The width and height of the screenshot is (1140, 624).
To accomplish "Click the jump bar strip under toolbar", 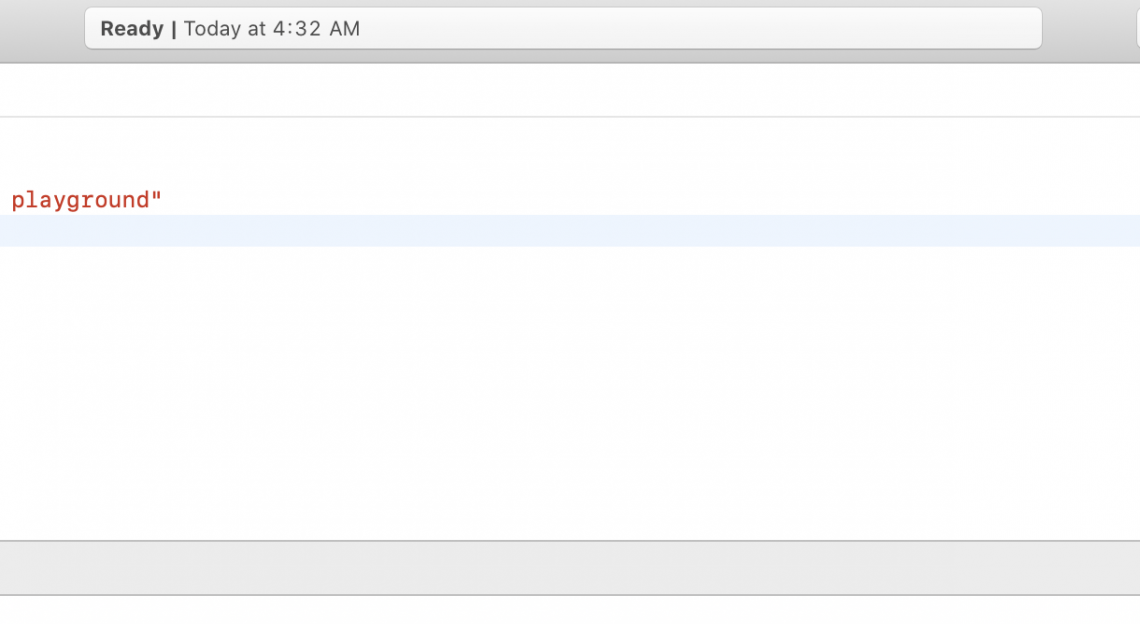I will tap(570, 90).
